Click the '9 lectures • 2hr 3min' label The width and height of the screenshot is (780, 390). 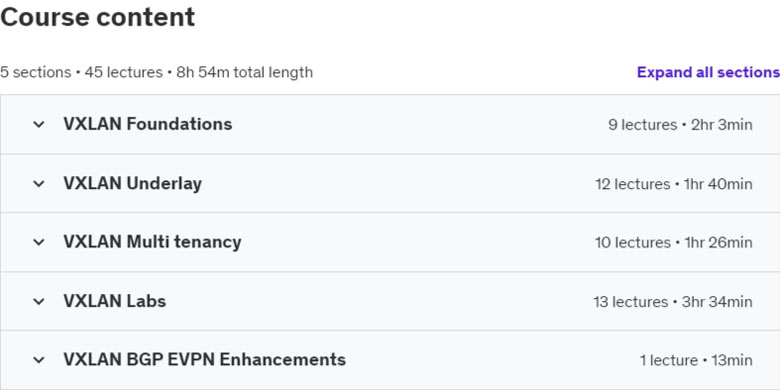680,124
